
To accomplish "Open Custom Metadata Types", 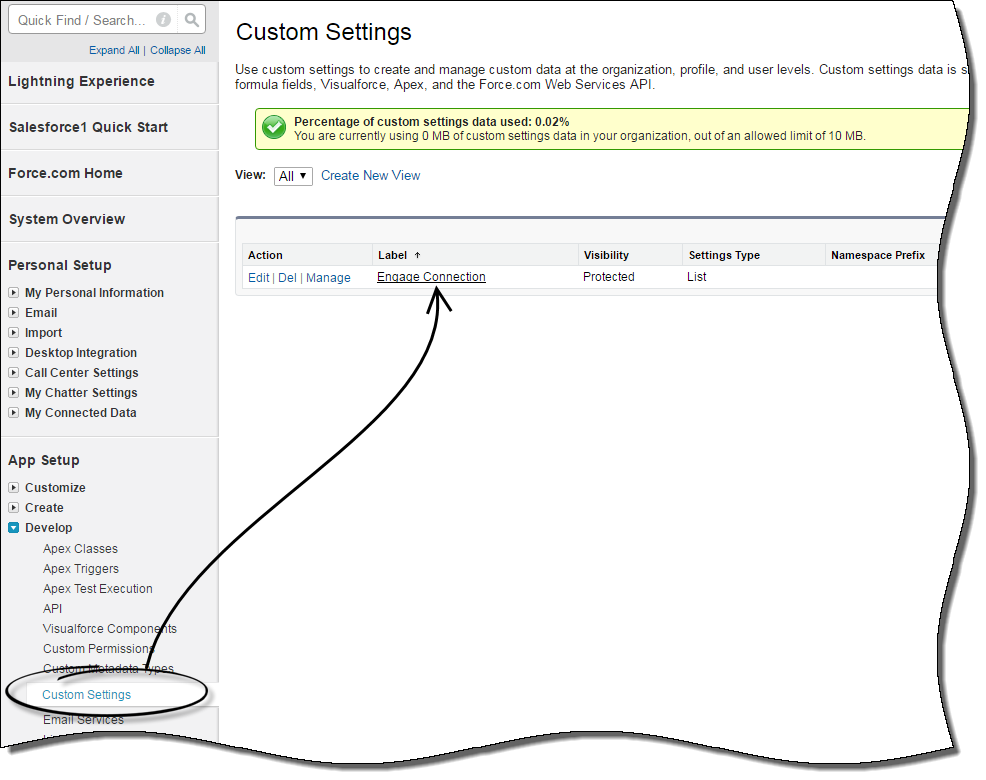I will [108, 669].
